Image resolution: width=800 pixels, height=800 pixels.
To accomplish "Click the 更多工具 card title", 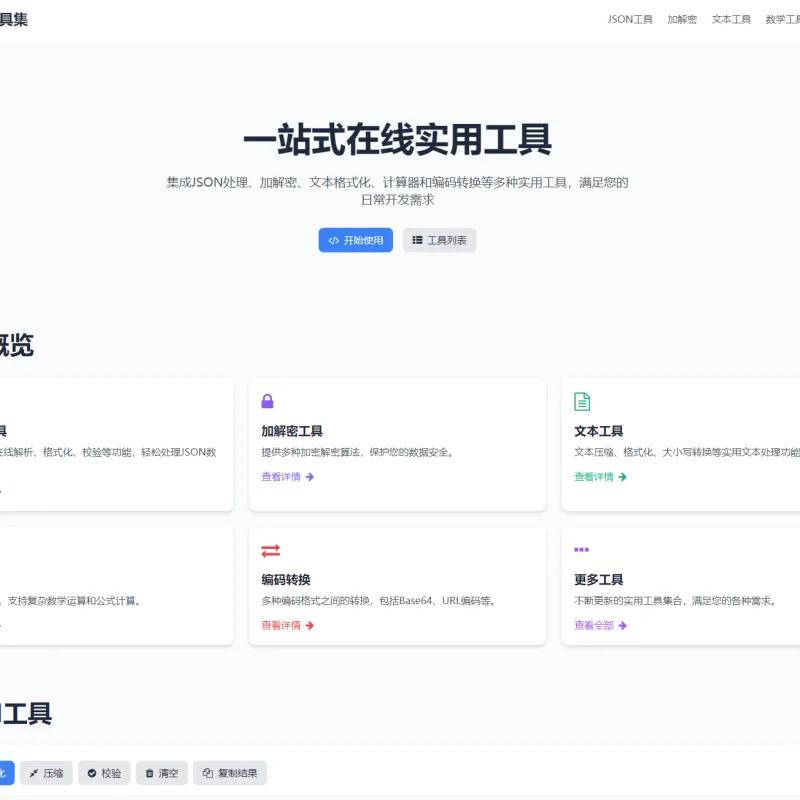I will (x=598, y=580).
